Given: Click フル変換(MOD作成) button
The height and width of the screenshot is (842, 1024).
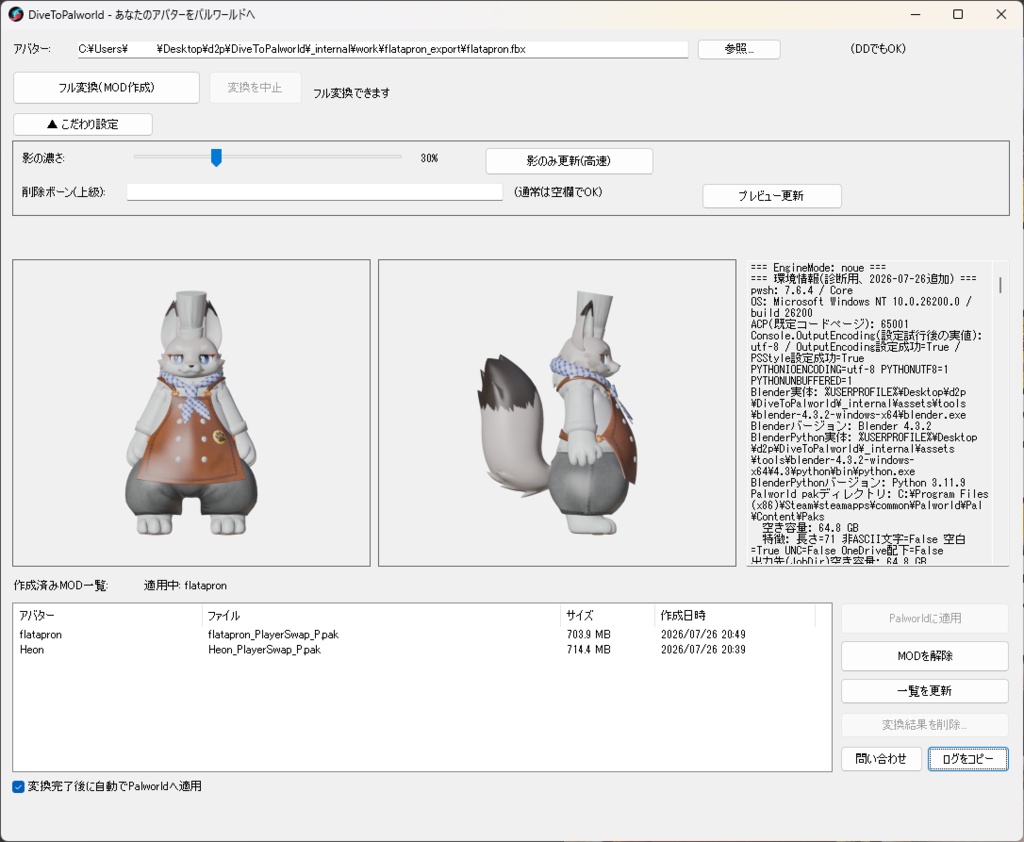Looking at the screenshot, I should point(106,88).
